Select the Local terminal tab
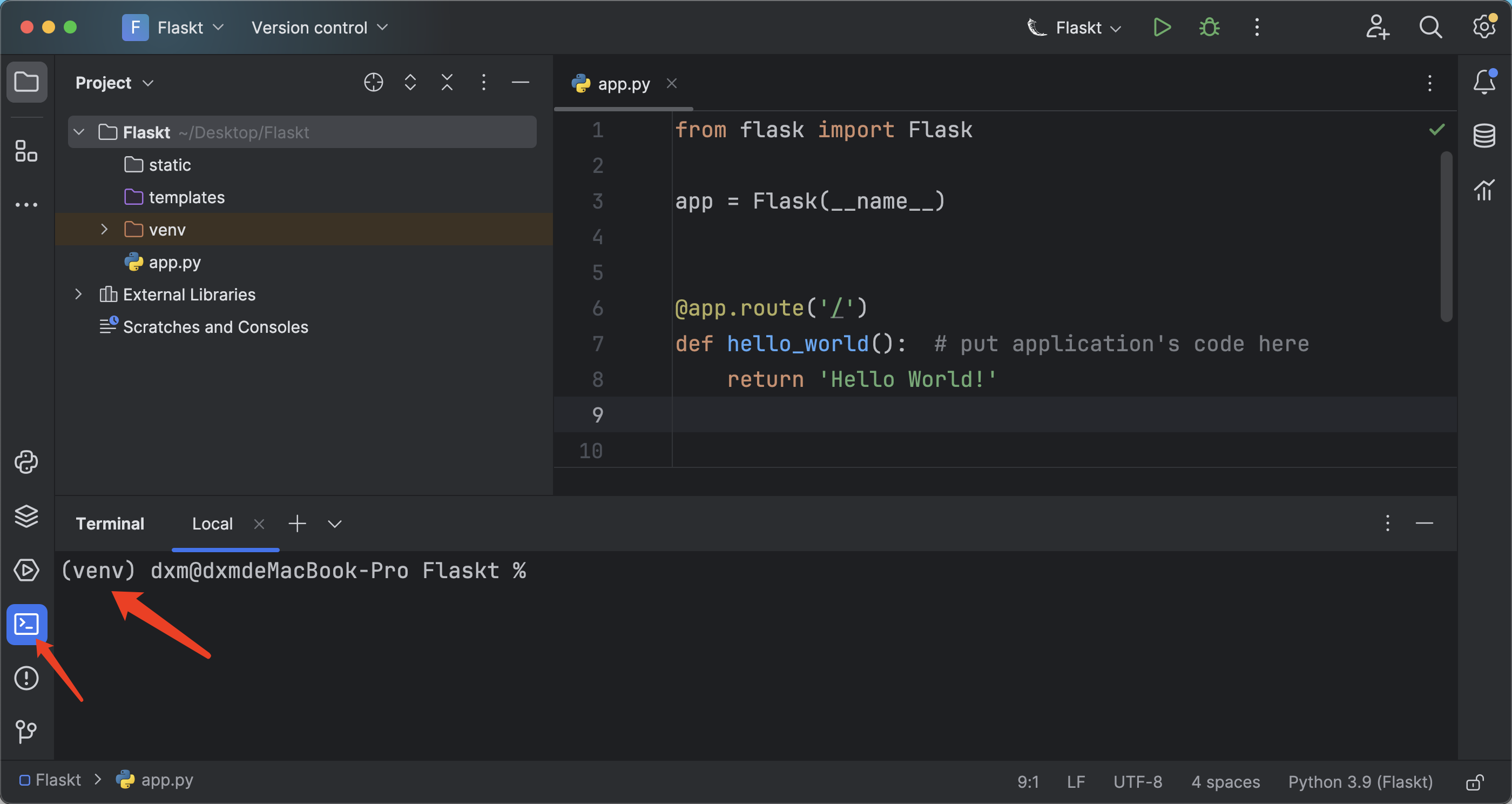The height and width of the screenshot is (804, 1512). tap(212, 524)
